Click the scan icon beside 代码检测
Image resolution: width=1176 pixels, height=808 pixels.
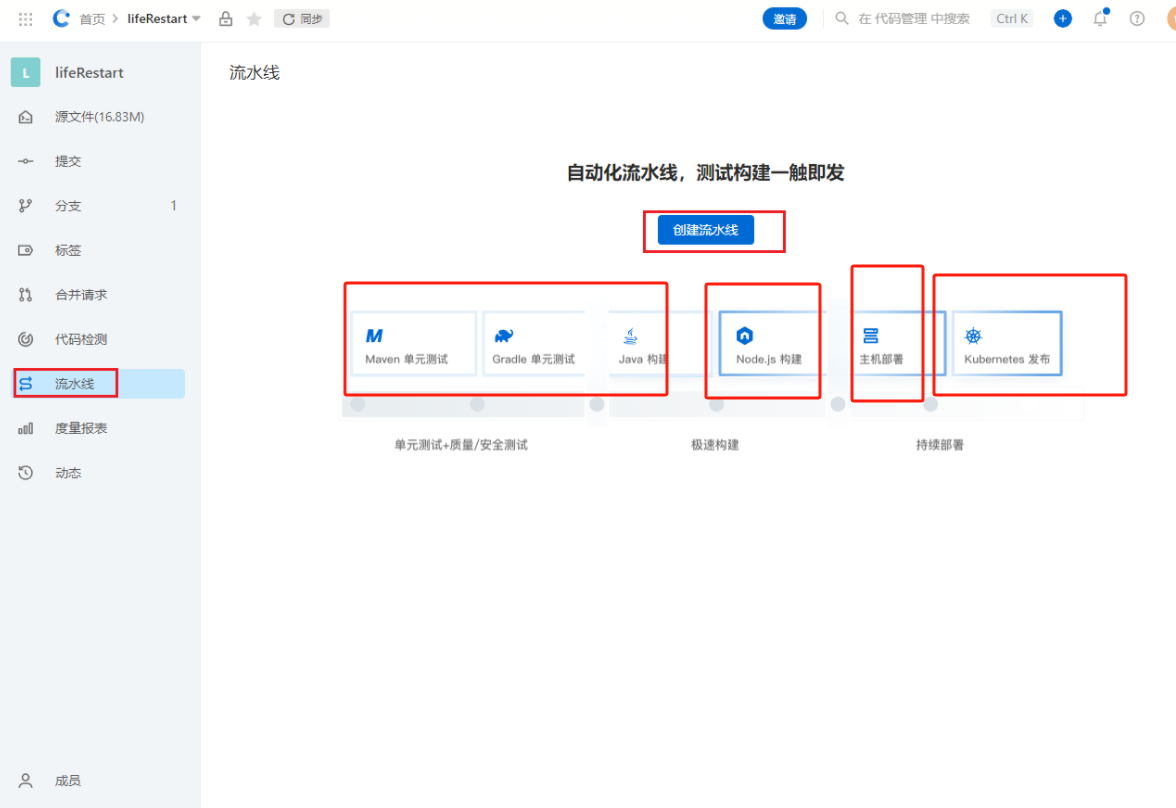(x=26, y=339)
